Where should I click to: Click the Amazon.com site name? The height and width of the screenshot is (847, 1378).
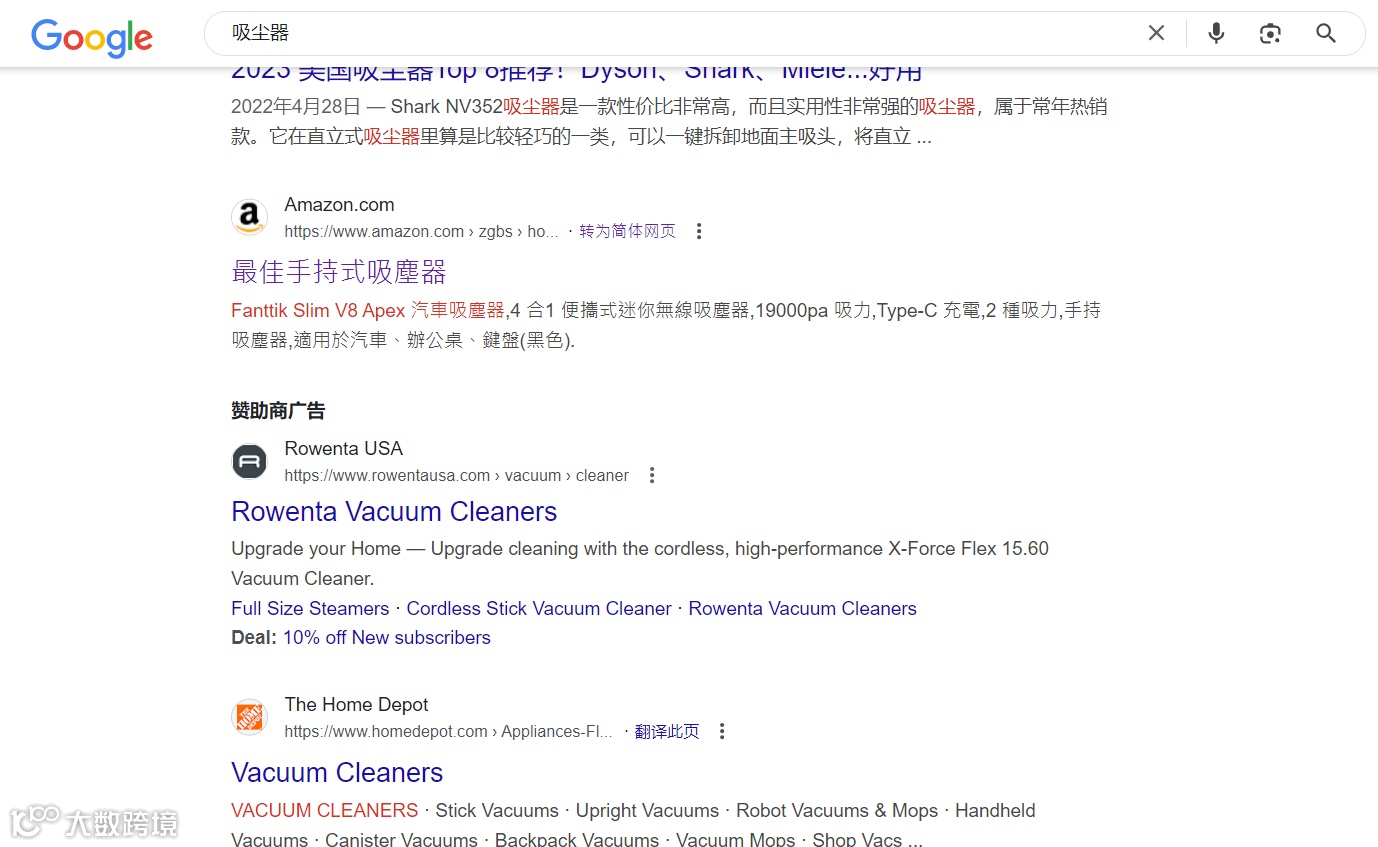pyautogui.click(x=339, y=204)
